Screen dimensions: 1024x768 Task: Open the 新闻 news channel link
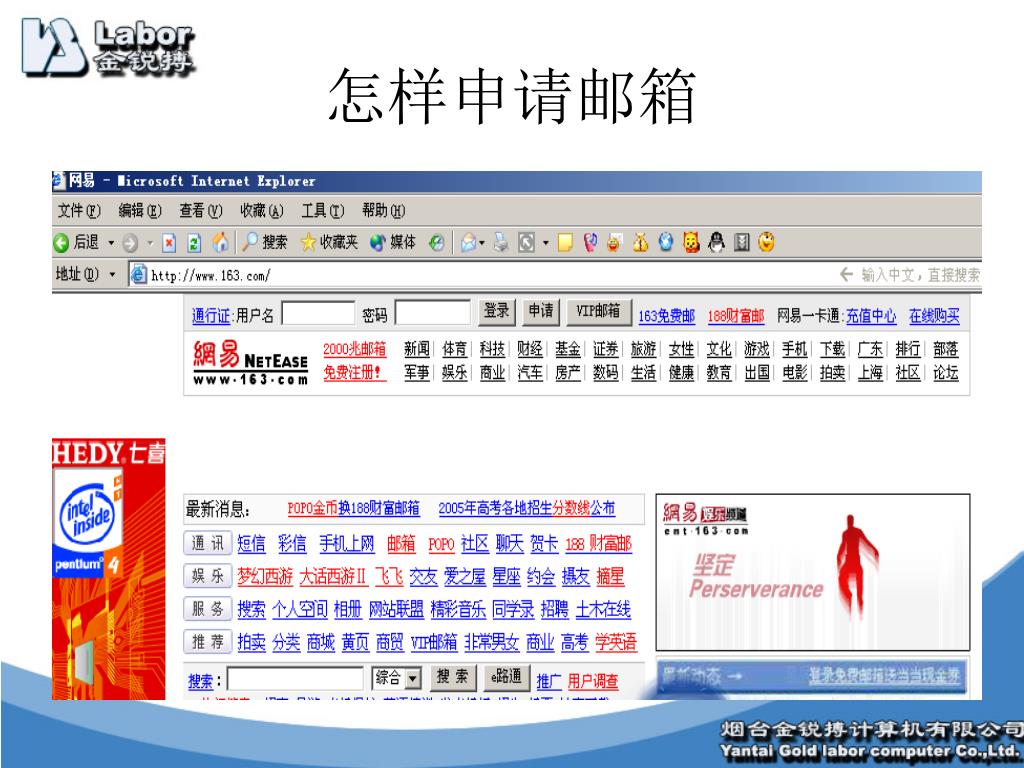(417, 349)
